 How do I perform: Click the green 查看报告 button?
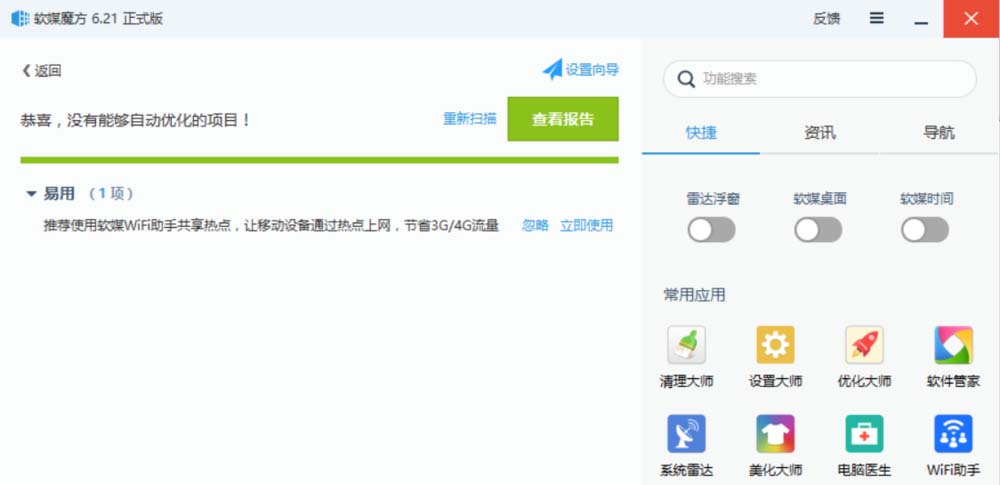pyautogui.click(x=562, y=119)
